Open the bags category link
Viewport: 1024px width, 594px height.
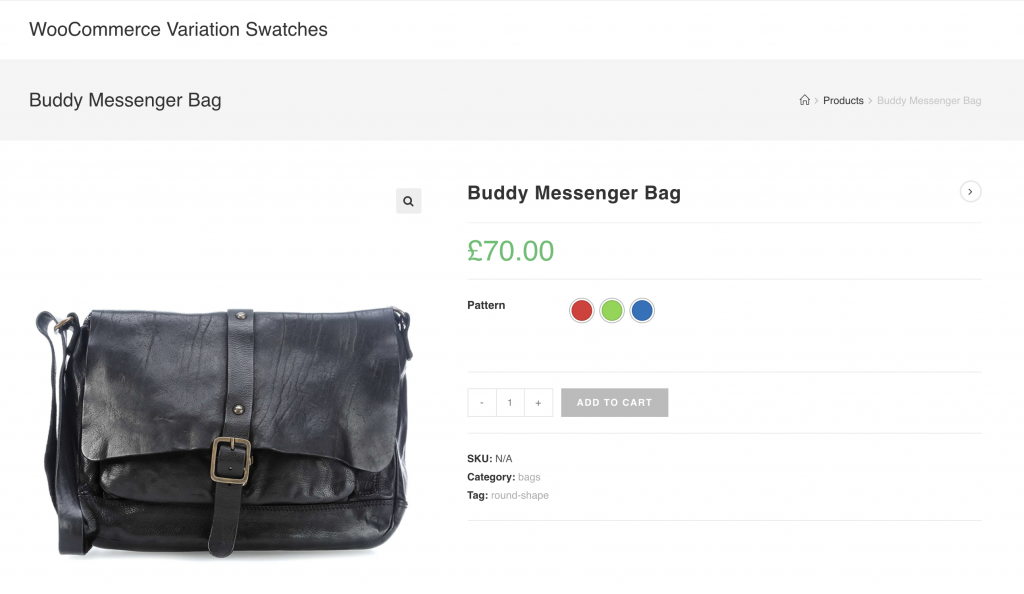pyautogui.click(x=529, y=477)
